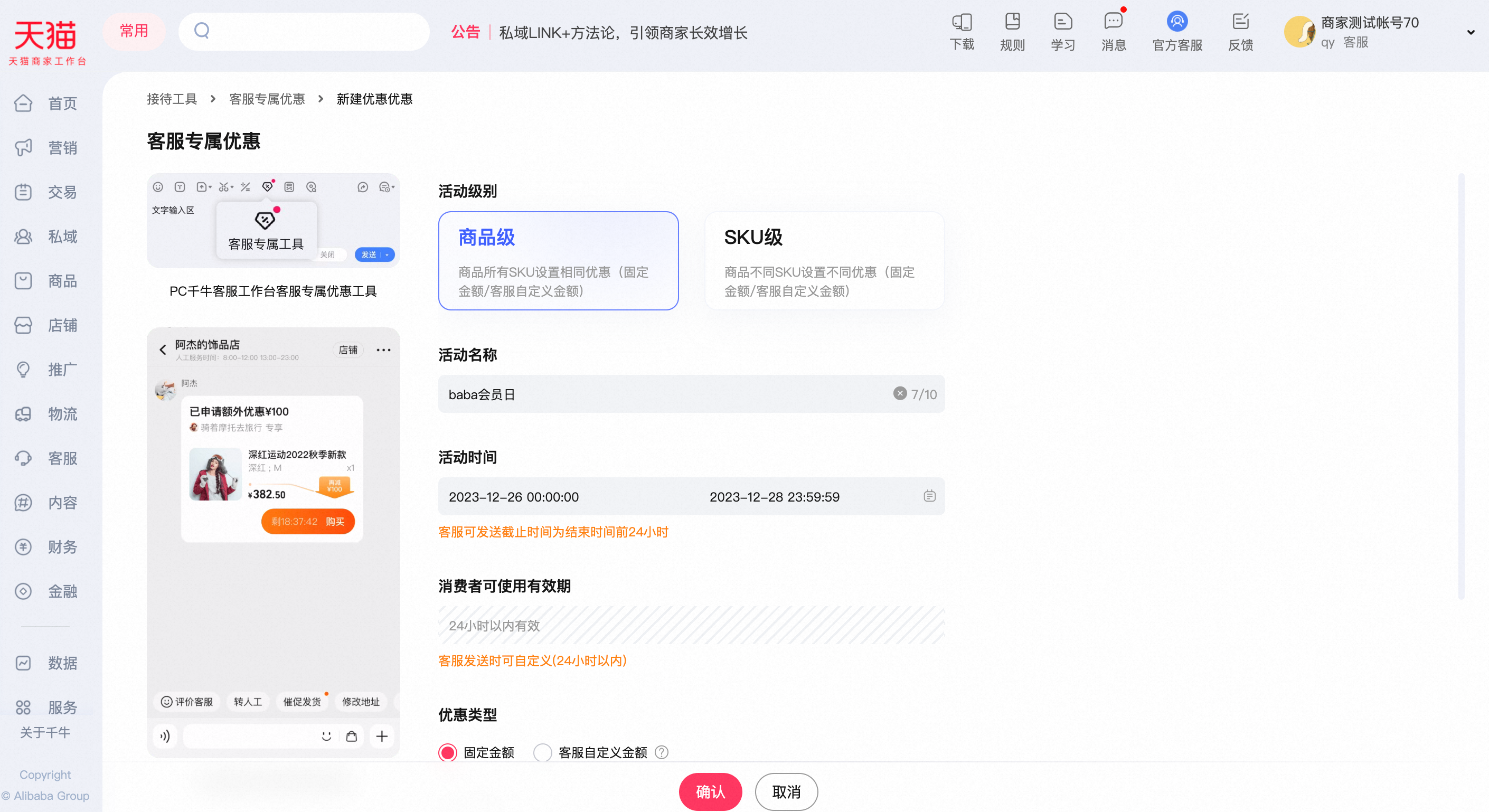Go to 客服专属优惠 breadcrumb
The height and width of the screenshot is (812, 1489).
(x=267, y=99)
